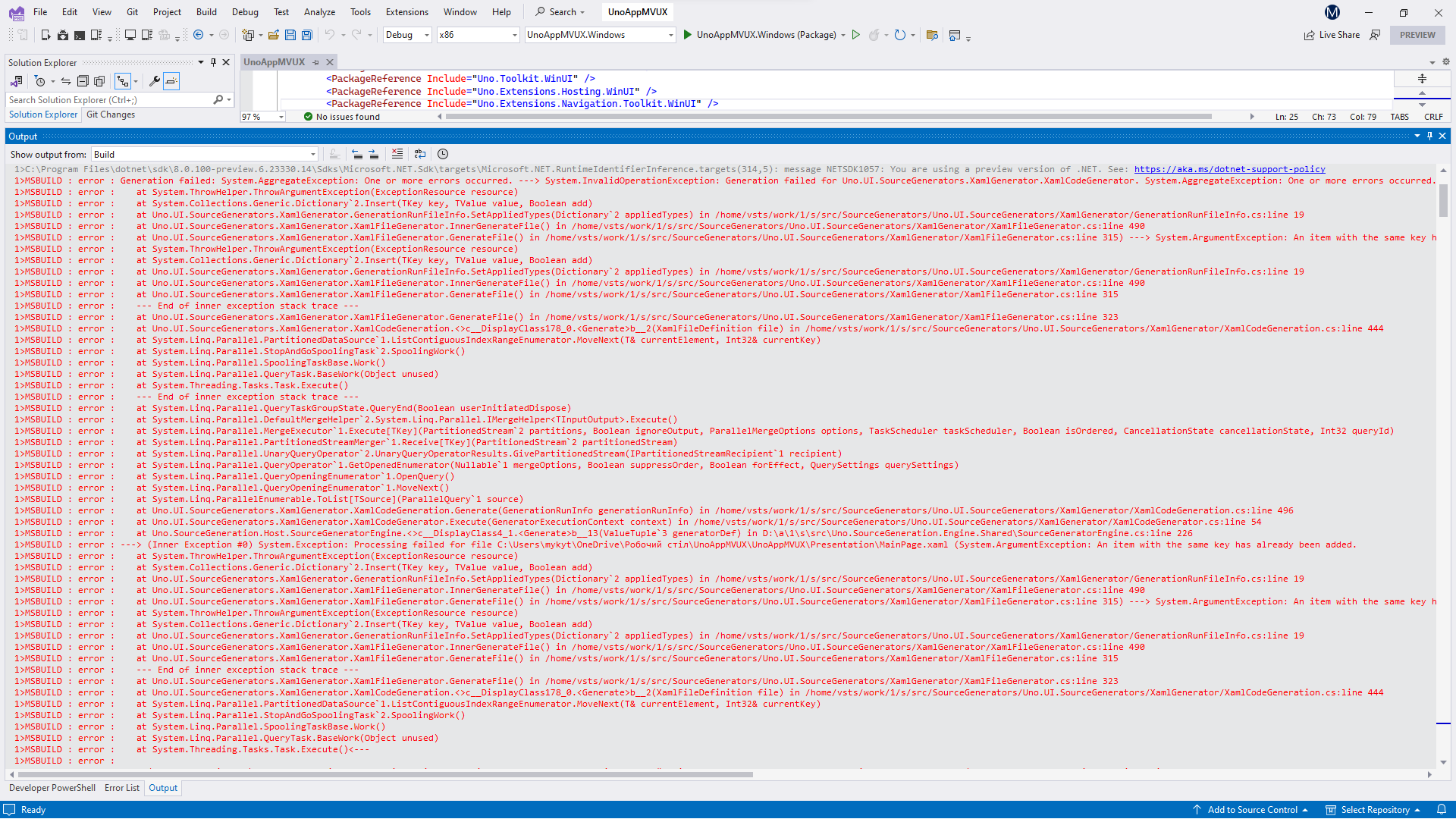
Task: Select the Sync with Active Document icon
Action: [66, 81]
